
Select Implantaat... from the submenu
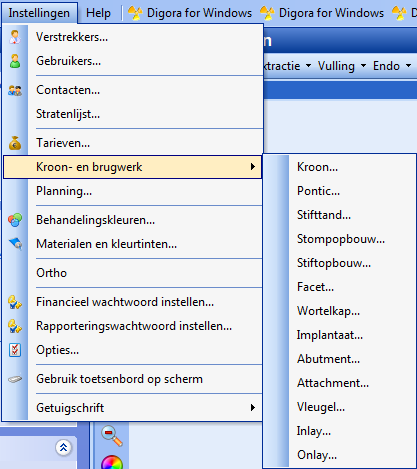coord(330,335)
